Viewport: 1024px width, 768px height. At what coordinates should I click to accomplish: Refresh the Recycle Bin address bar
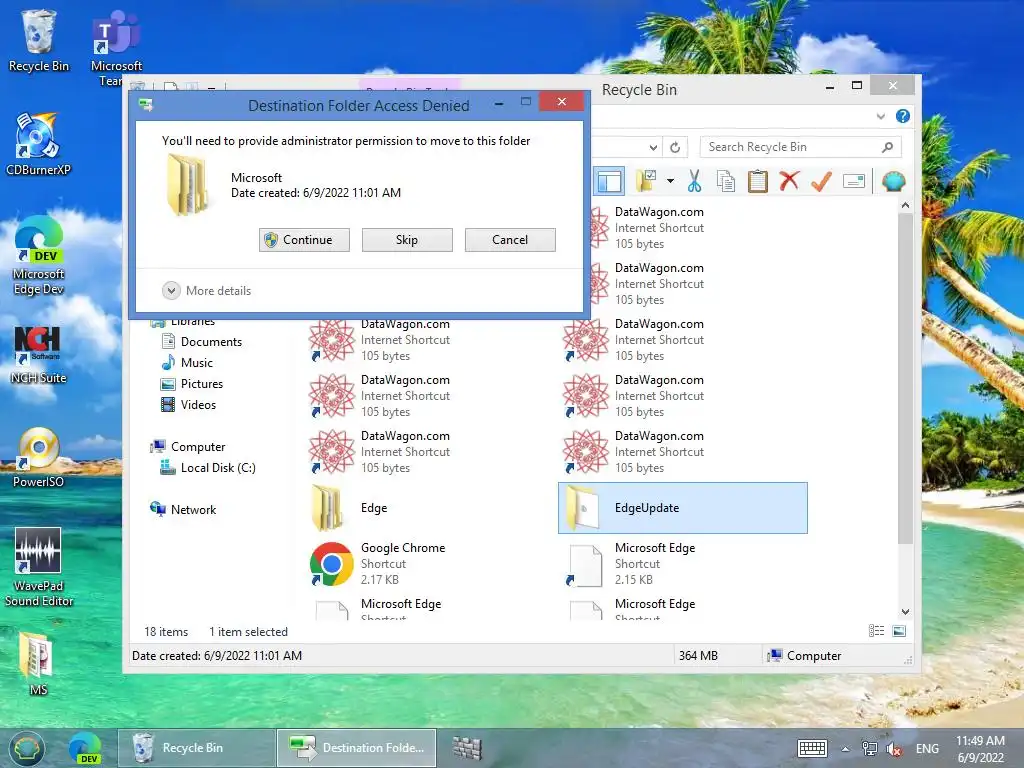675,148
